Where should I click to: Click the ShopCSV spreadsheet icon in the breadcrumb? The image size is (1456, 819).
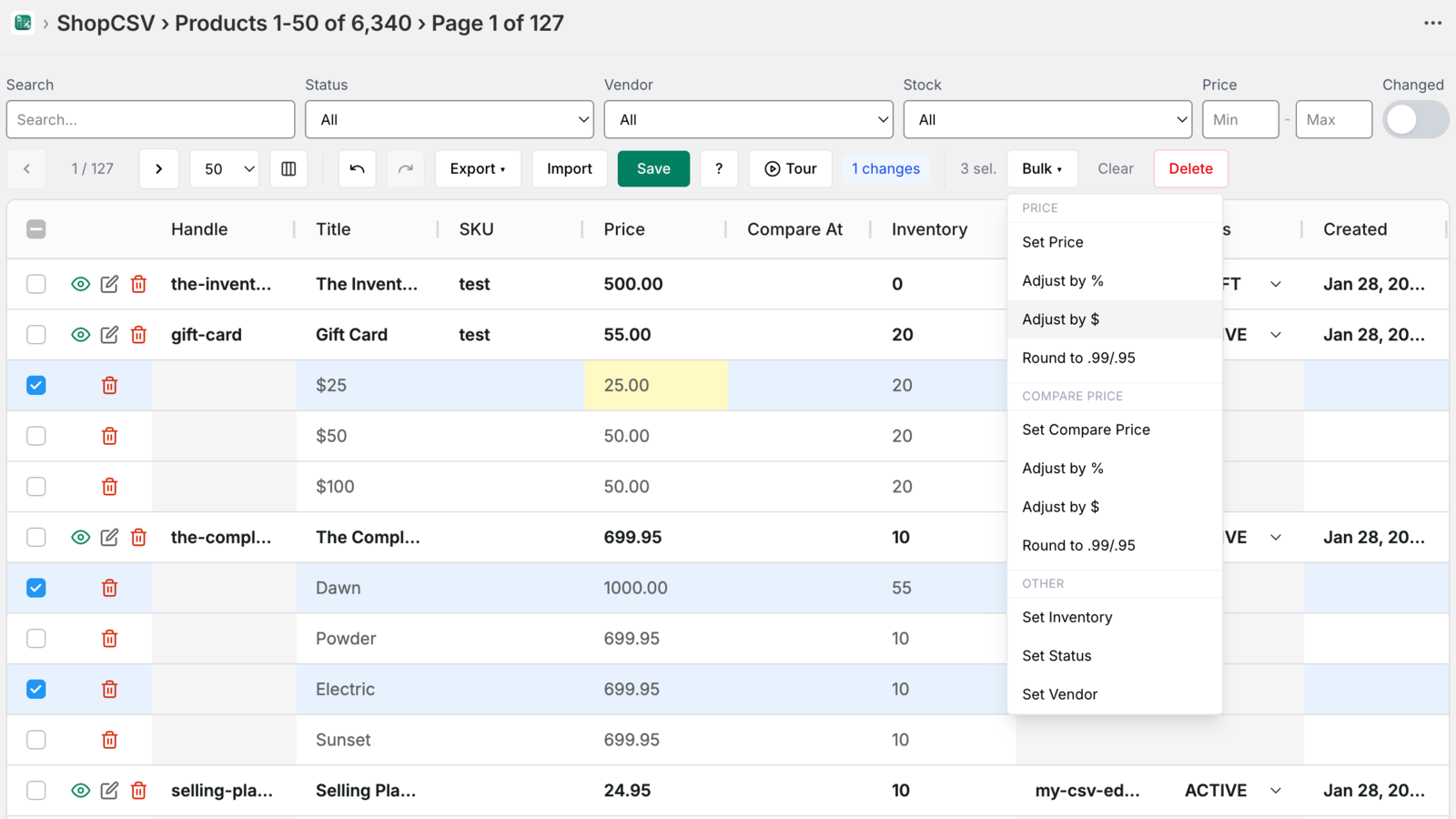pyautogui.click(x=22, y=23)
